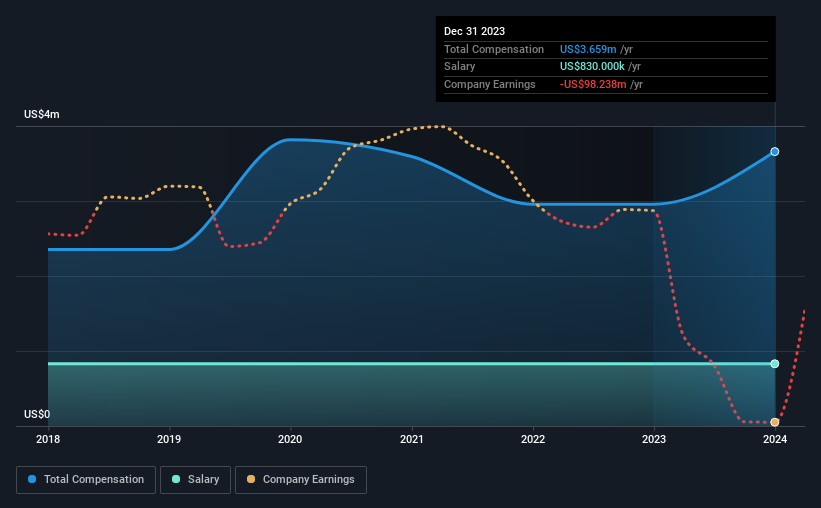The height and width of the screenshot is (508, 821).
Task: Click the tooltip Company Earnings row label
Action: [x=490, y=84]
